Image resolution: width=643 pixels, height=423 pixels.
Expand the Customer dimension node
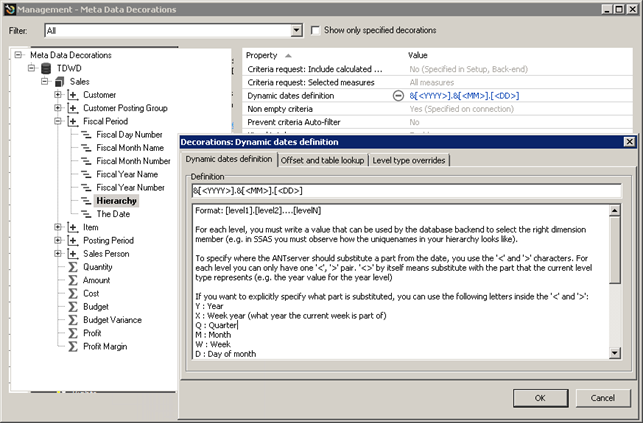tap(58, 95)
